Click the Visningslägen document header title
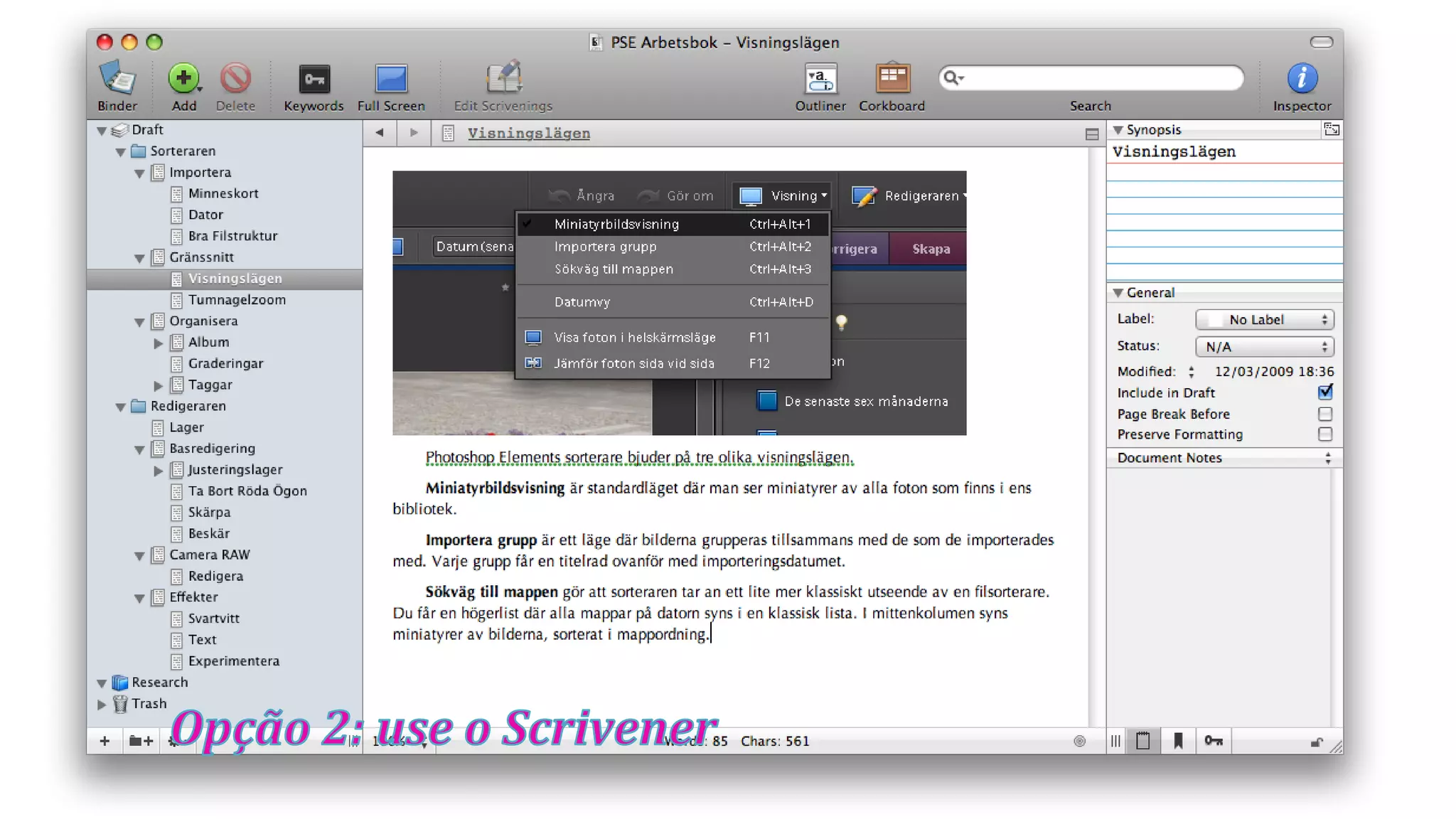 tap(528, 133)
